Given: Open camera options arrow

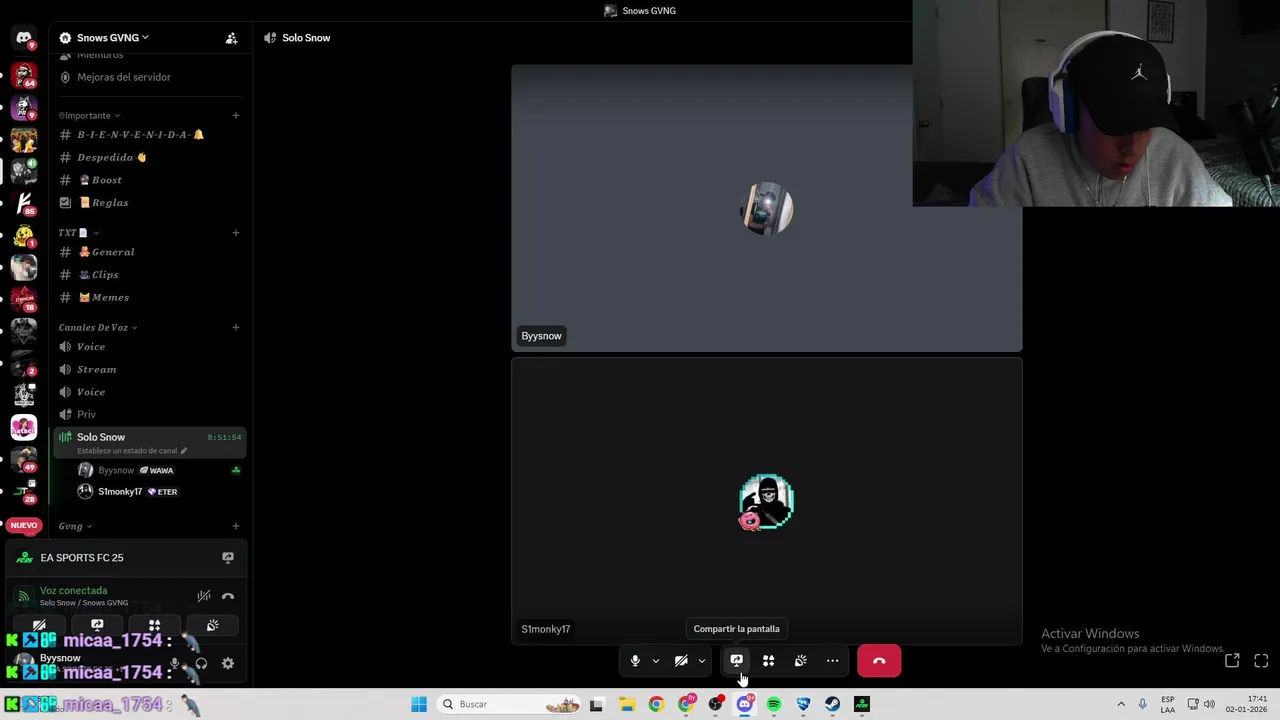Looking at the screenshot, I should click(702, 661).
